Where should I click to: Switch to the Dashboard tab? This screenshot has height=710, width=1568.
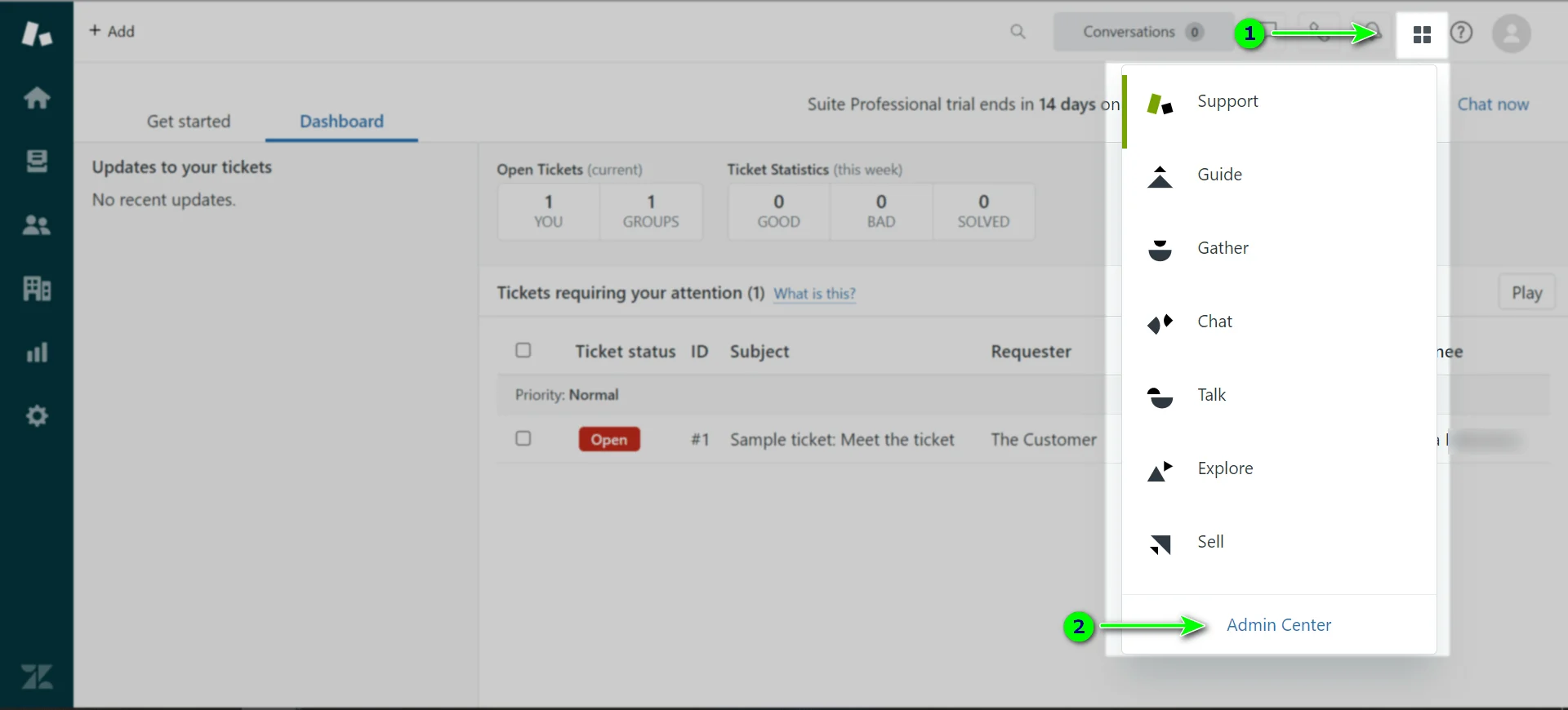point(341,122)
